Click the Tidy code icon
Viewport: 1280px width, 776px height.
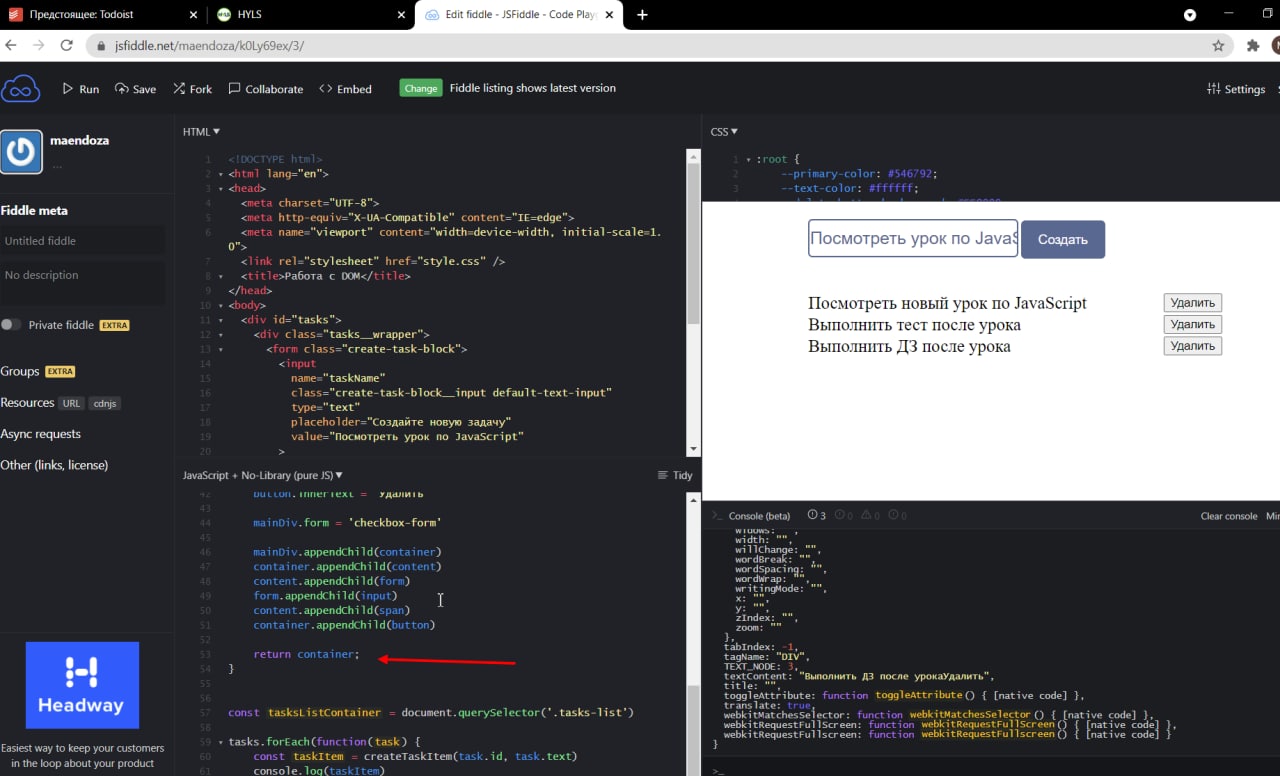[x=662, y=475]
